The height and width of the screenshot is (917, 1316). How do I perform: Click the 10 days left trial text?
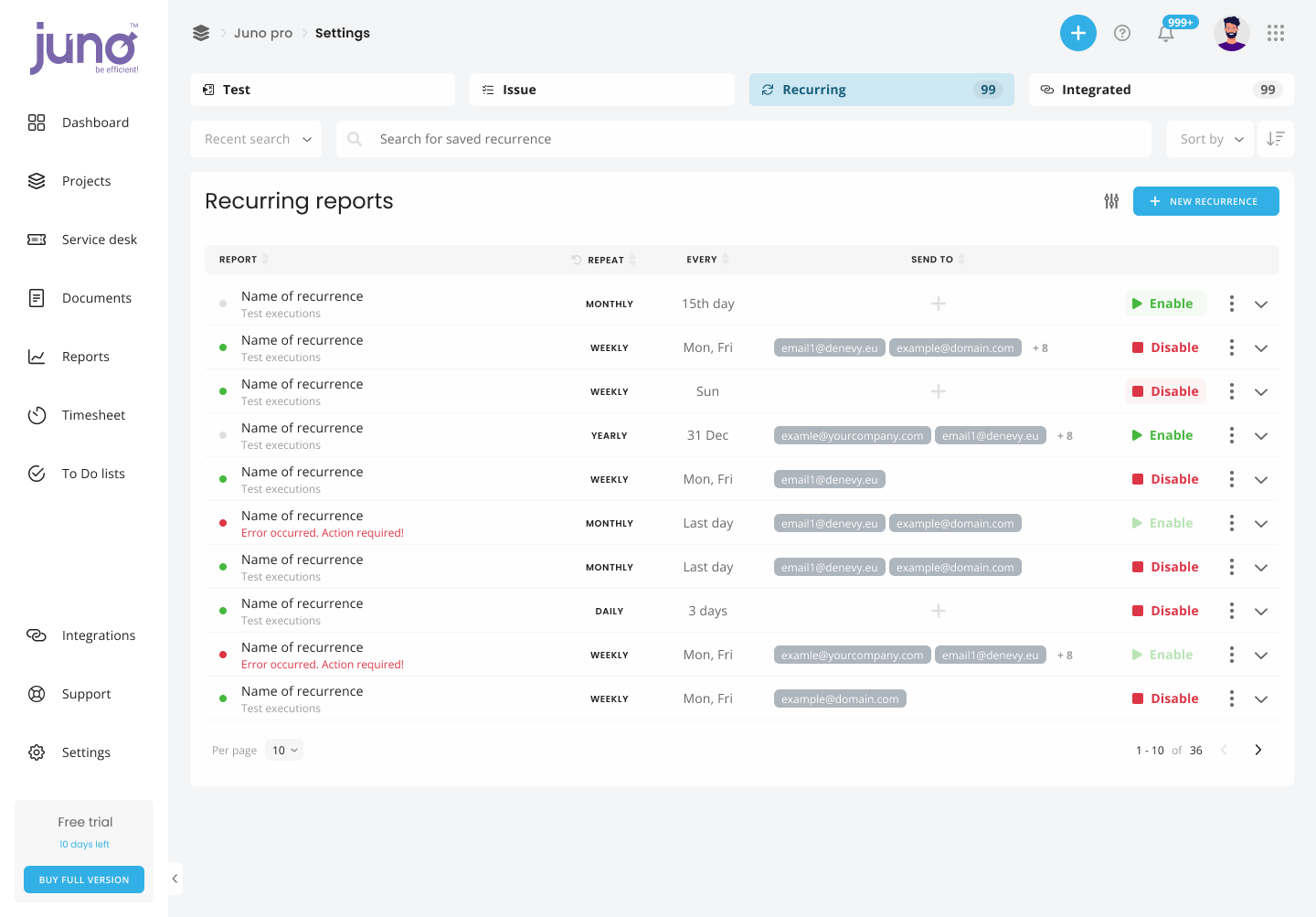coord(84,845)
